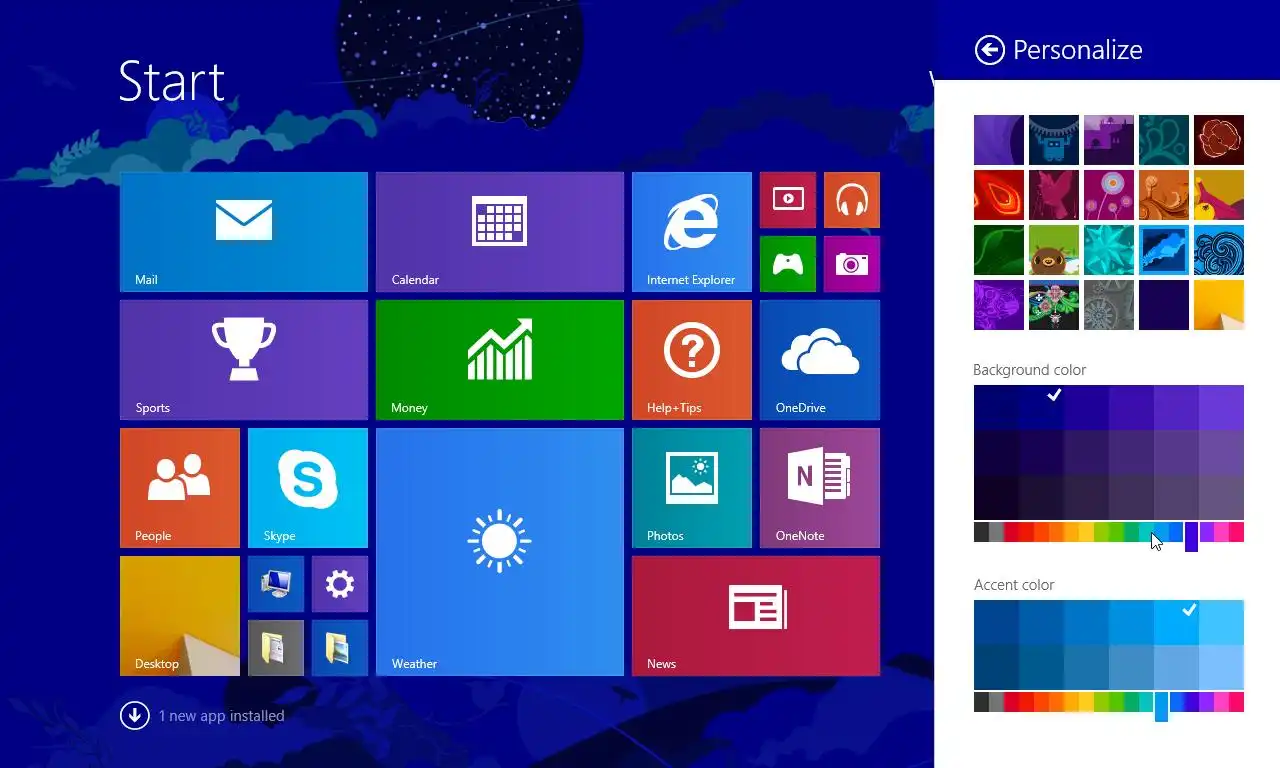Open the Help+Tips tile
Viewport: 1280px width, 768px height.
(692, 360)
